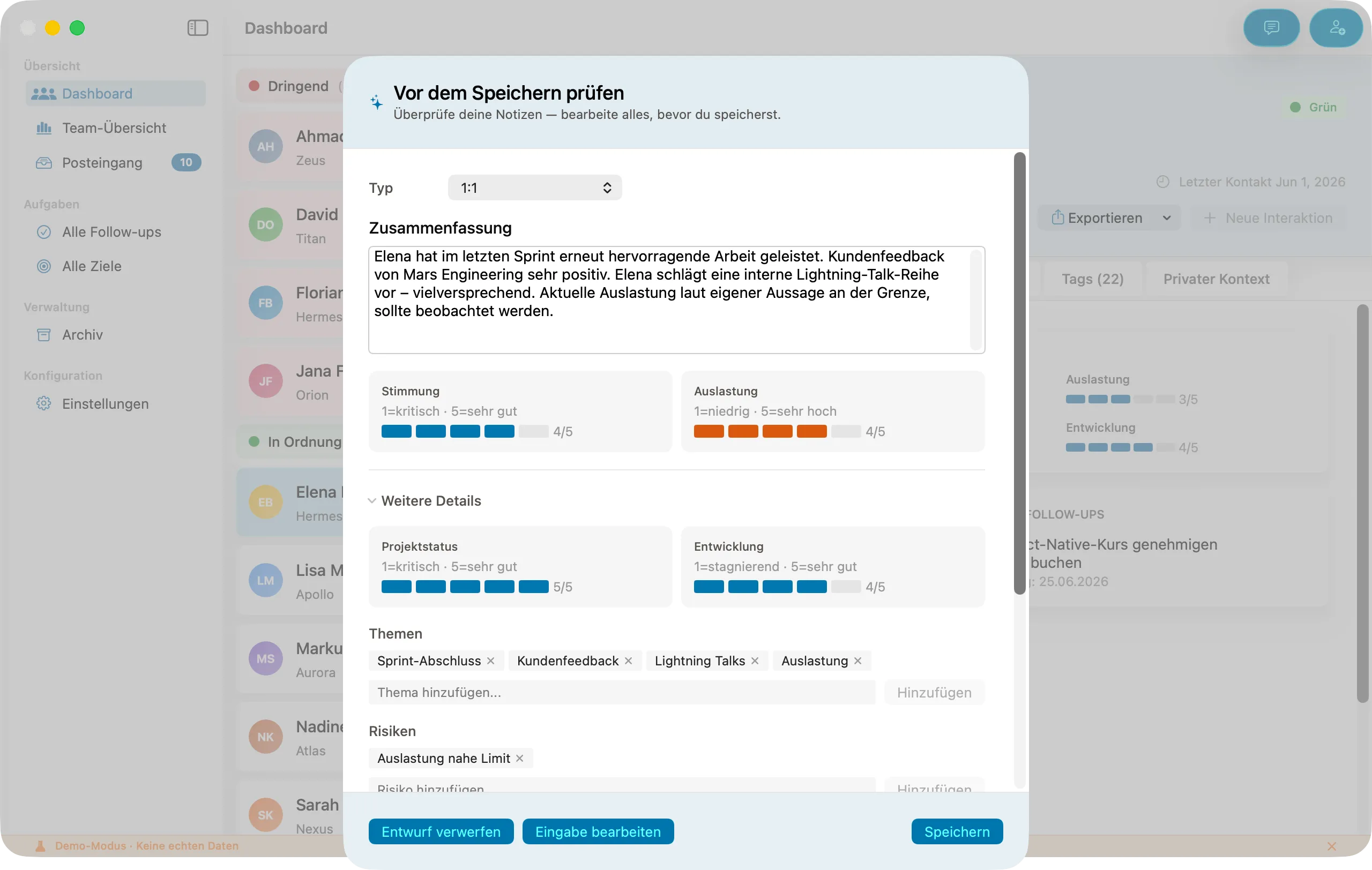Click the Zusammenfassung field's inner scrollbar
This screenshot has height=870, width=1372.
(975, 300)
